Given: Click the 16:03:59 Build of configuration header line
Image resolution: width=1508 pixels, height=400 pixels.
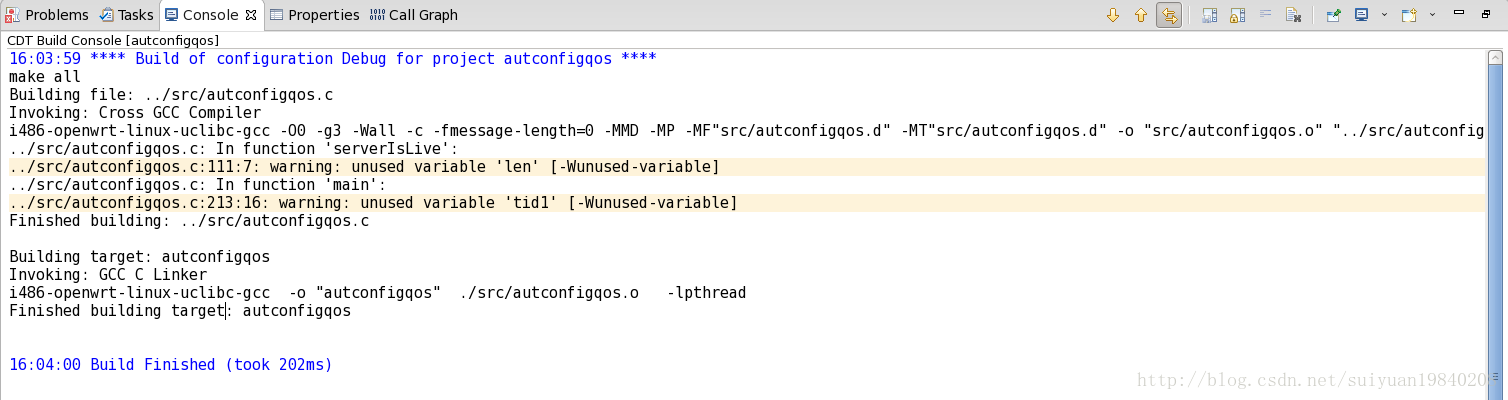Looking at the screenshot, I should coord(332,59).
